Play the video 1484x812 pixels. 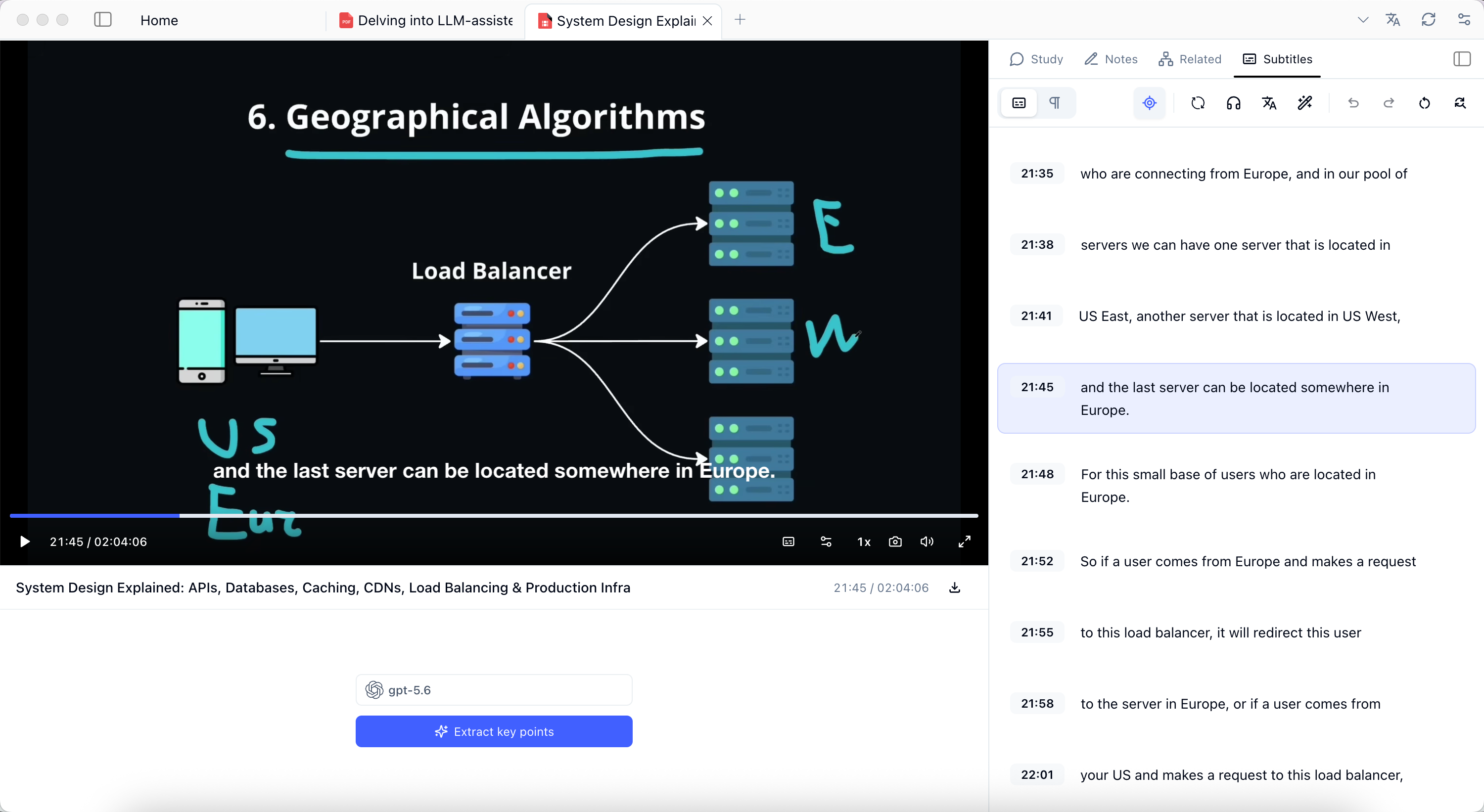click(x=24, y=541)
